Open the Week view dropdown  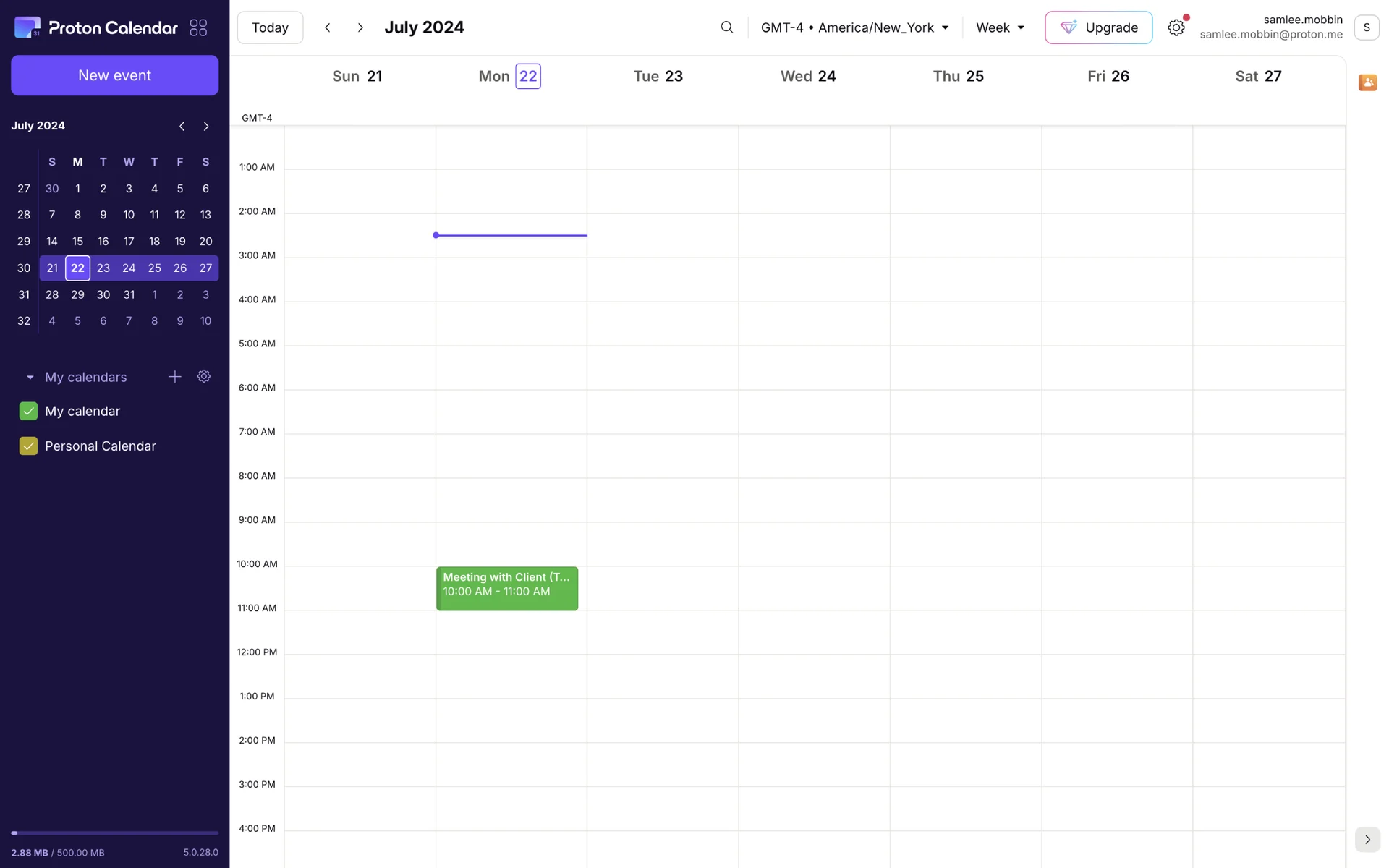1000,27
